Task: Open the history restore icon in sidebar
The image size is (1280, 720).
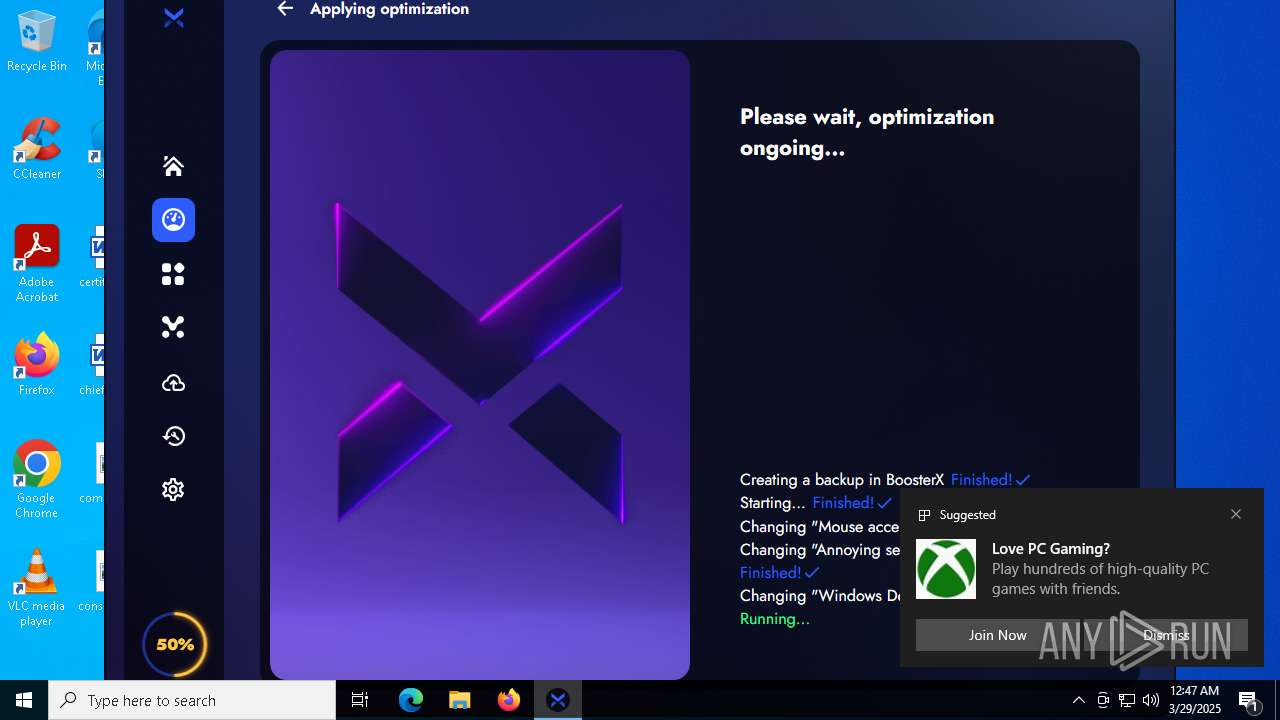Action: (x=173, y=436)
